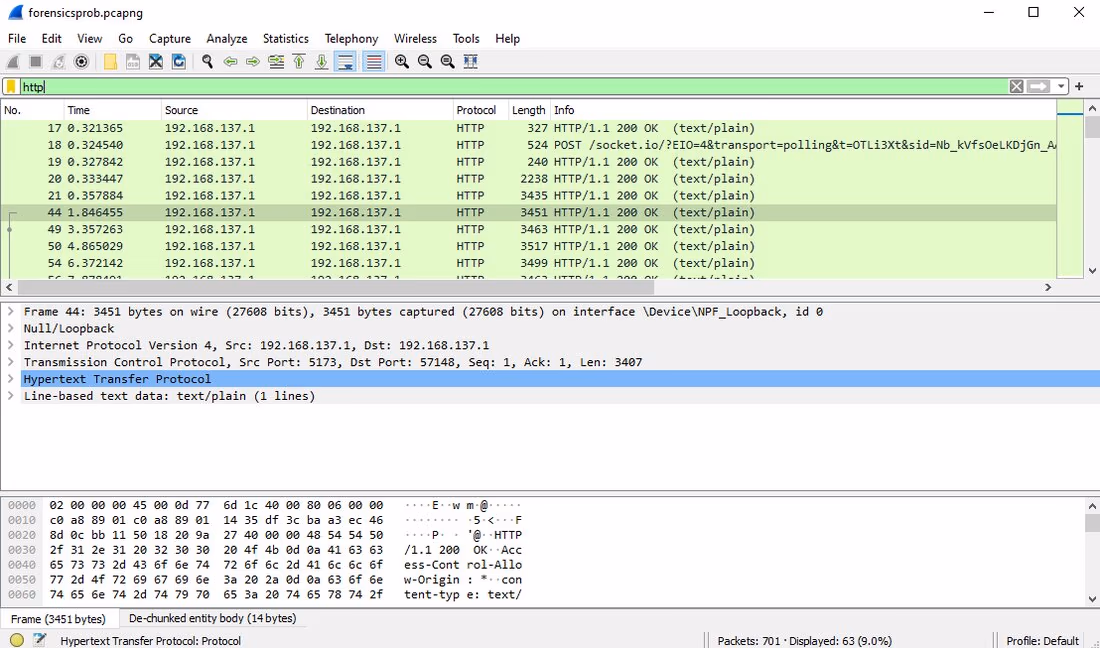Click Profile: Default in status bar
This screenshot has height=648, width=1100.
click(x=1042, y=640)
